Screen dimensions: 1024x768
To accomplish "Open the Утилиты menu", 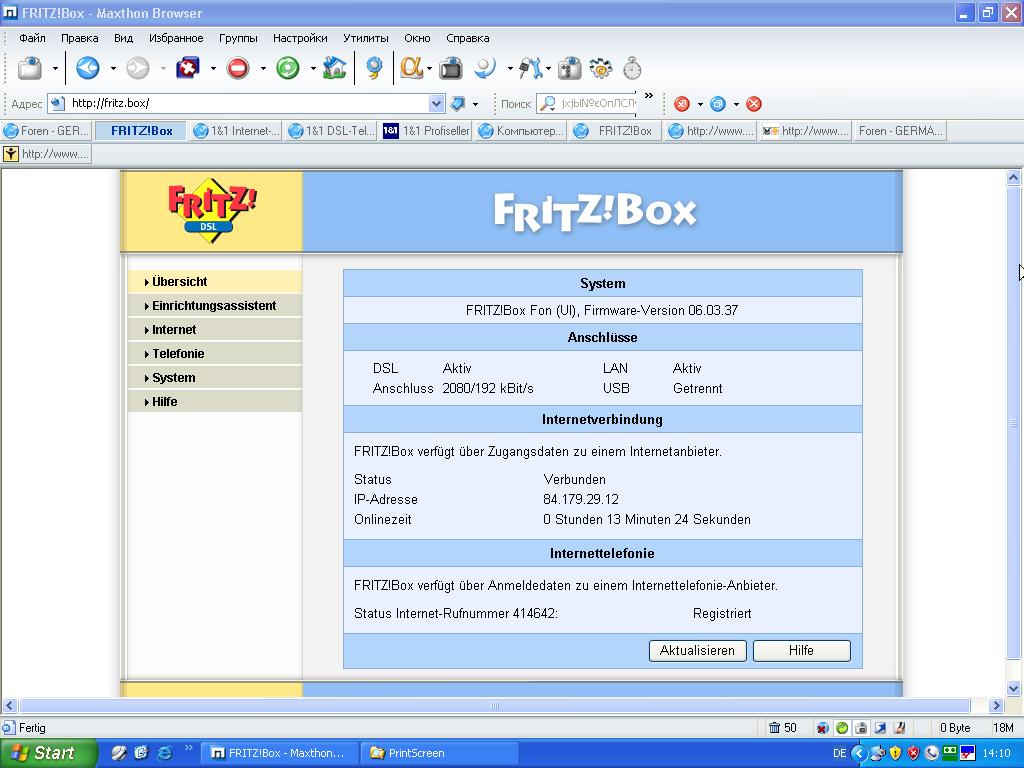I will (x=366, y=38).
